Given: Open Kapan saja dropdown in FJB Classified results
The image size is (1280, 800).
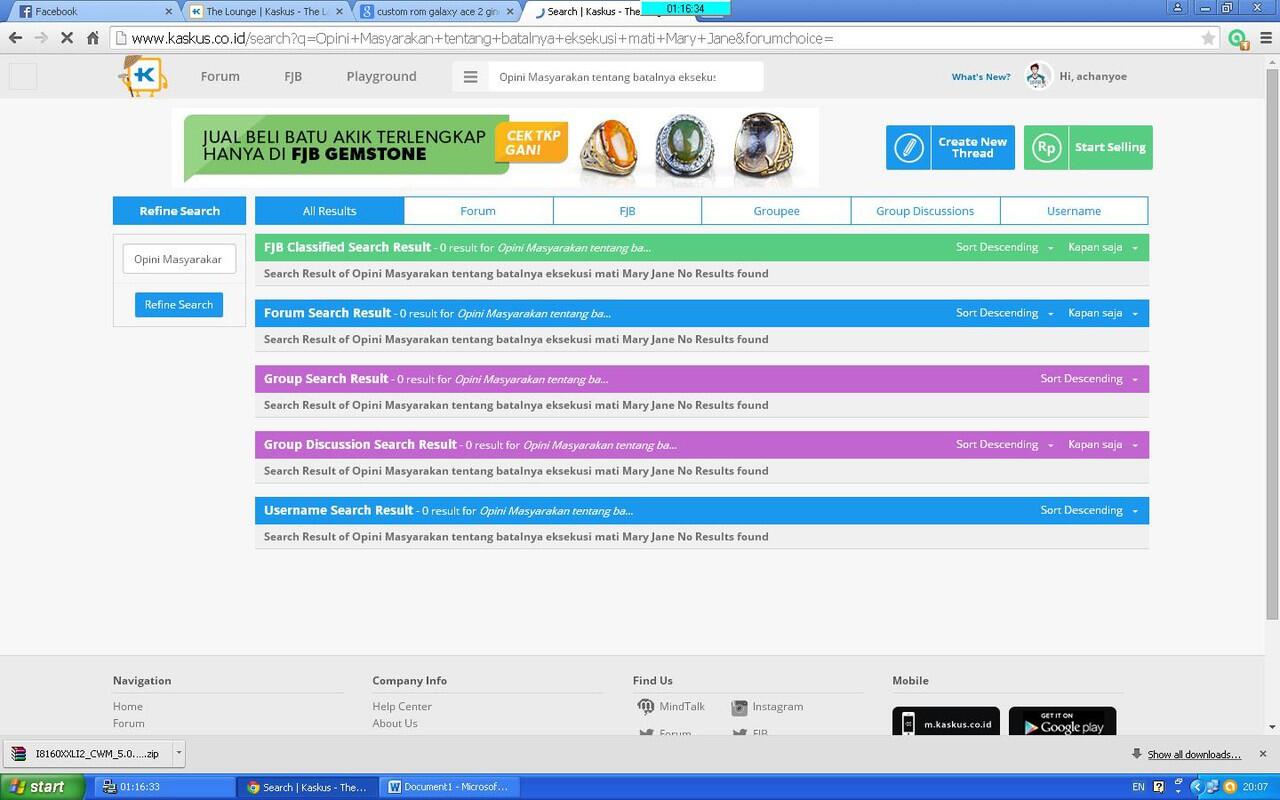Looking at the screenshot, I should (x=1103, y=247).
